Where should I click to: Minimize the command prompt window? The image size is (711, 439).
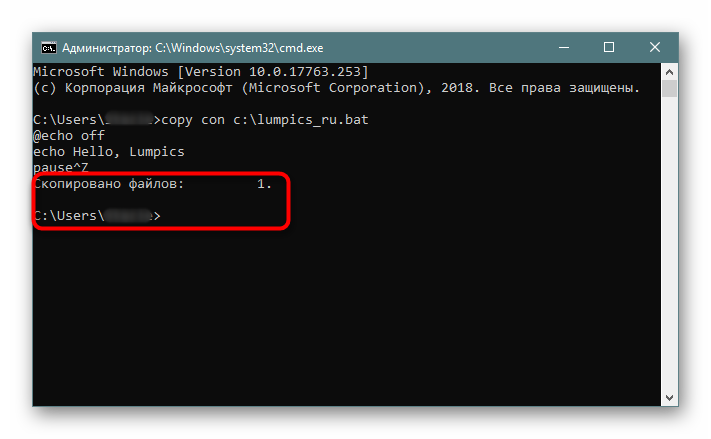[564, 47]
